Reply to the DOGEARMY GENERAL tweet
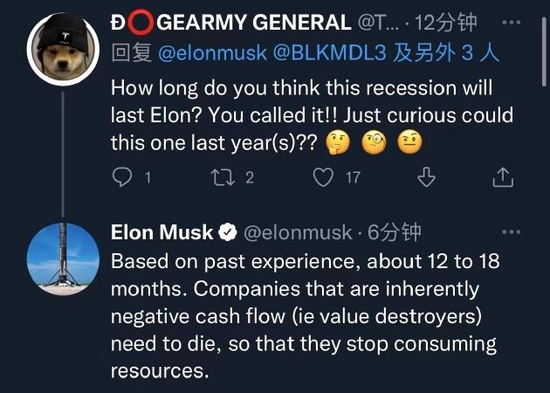 [122, 177]
